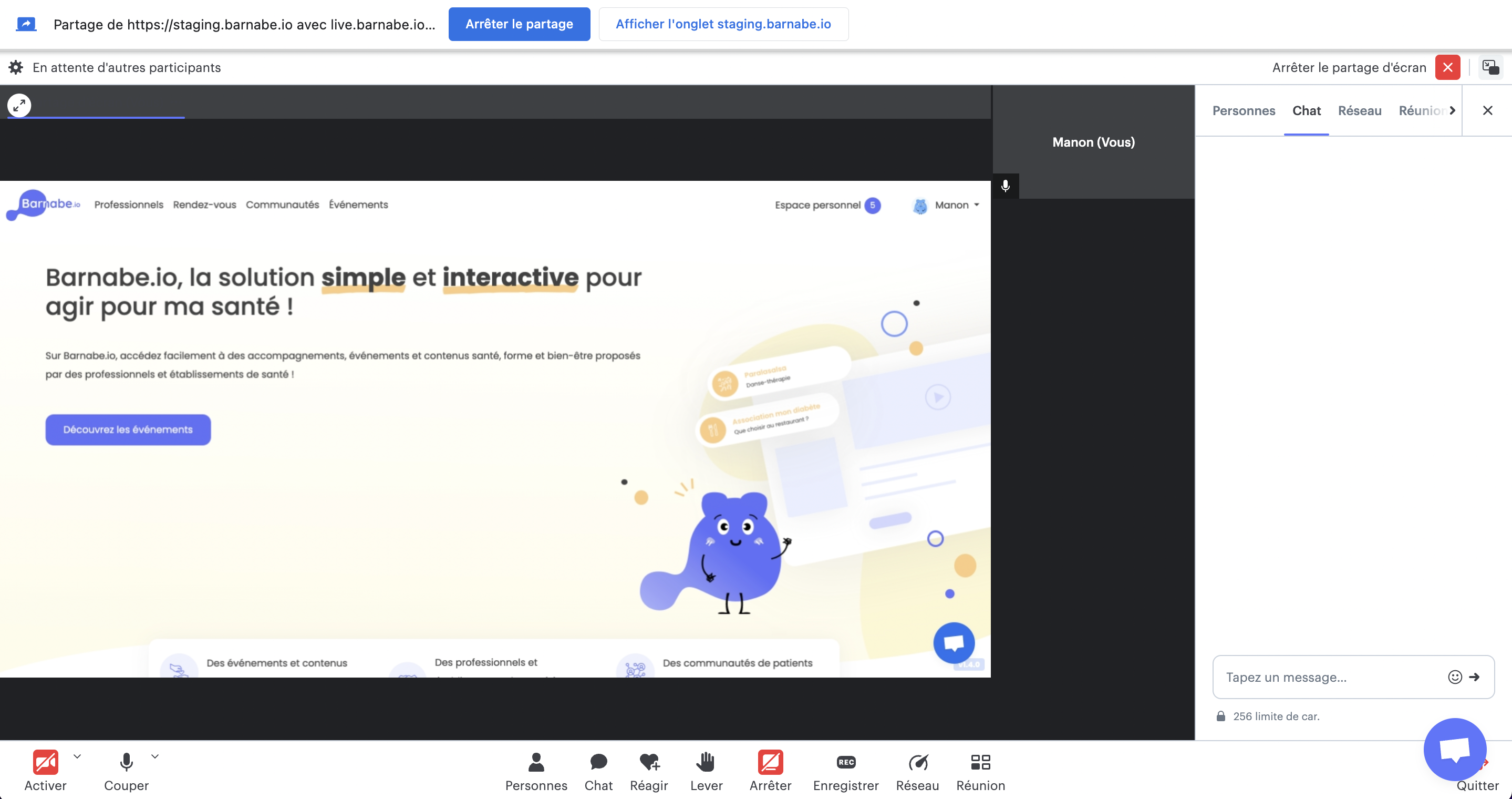Screen dimensions: 1512x799
Task: Open Événements in shared page menu
Action: pyautogui.click(x=358, y=205)
